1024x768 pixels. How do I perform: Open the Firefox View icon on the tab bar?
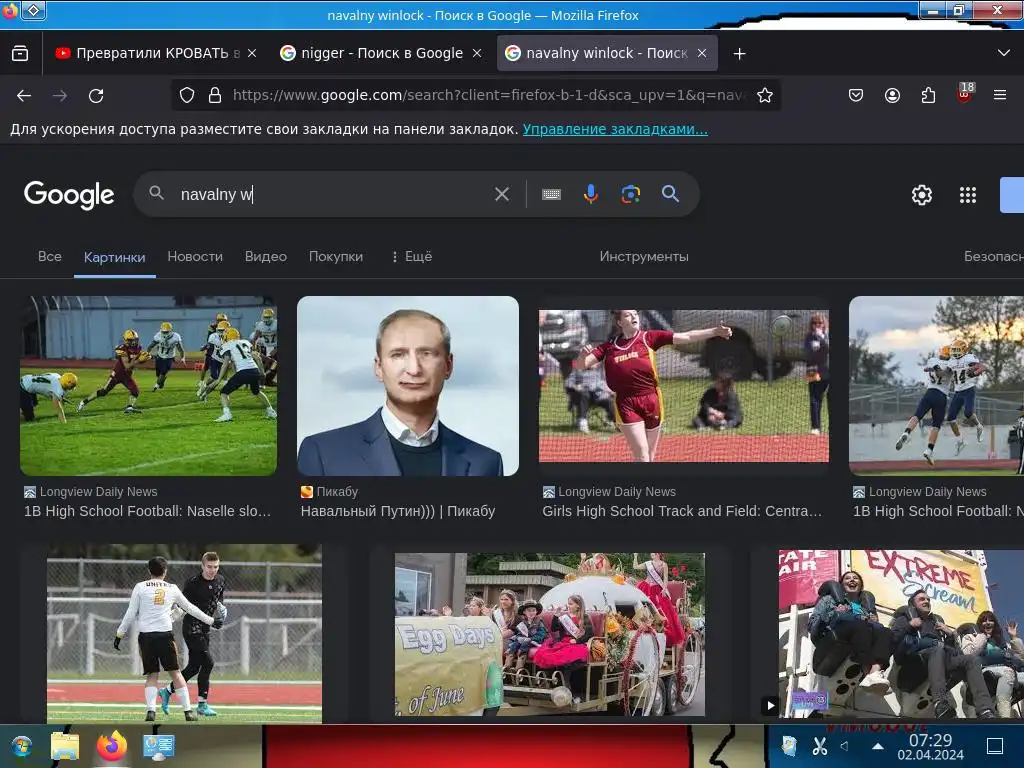click(20, 53)
